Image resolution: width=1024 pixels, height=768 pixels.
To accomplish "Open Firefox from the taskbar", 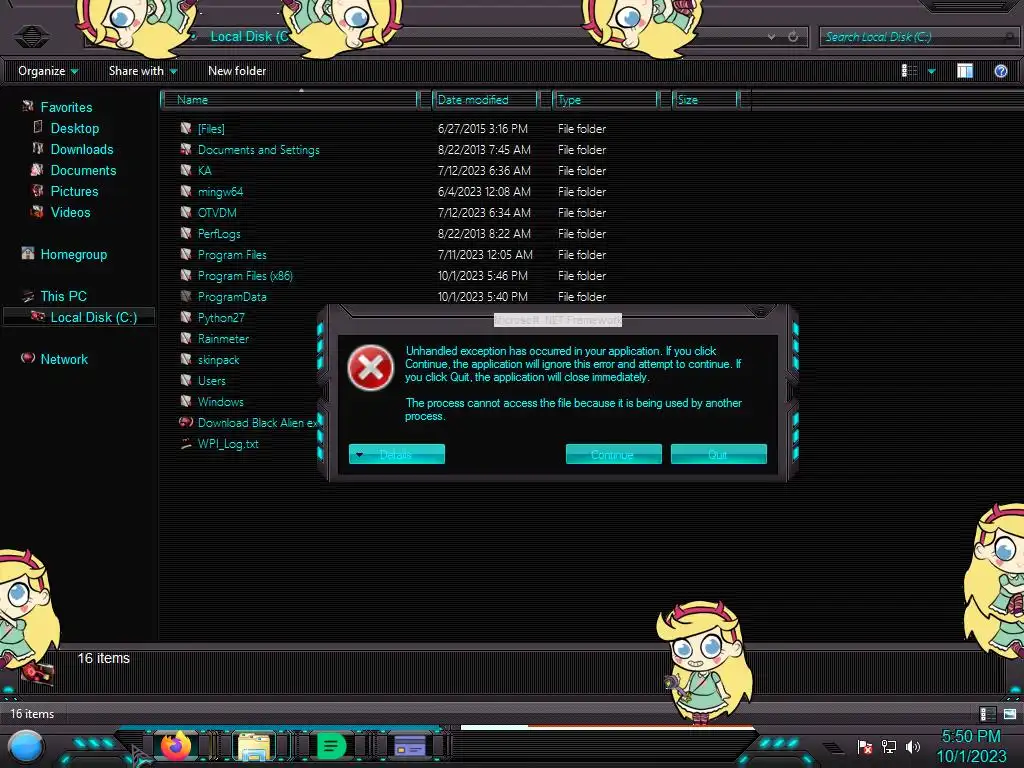I will coord(176,745).
